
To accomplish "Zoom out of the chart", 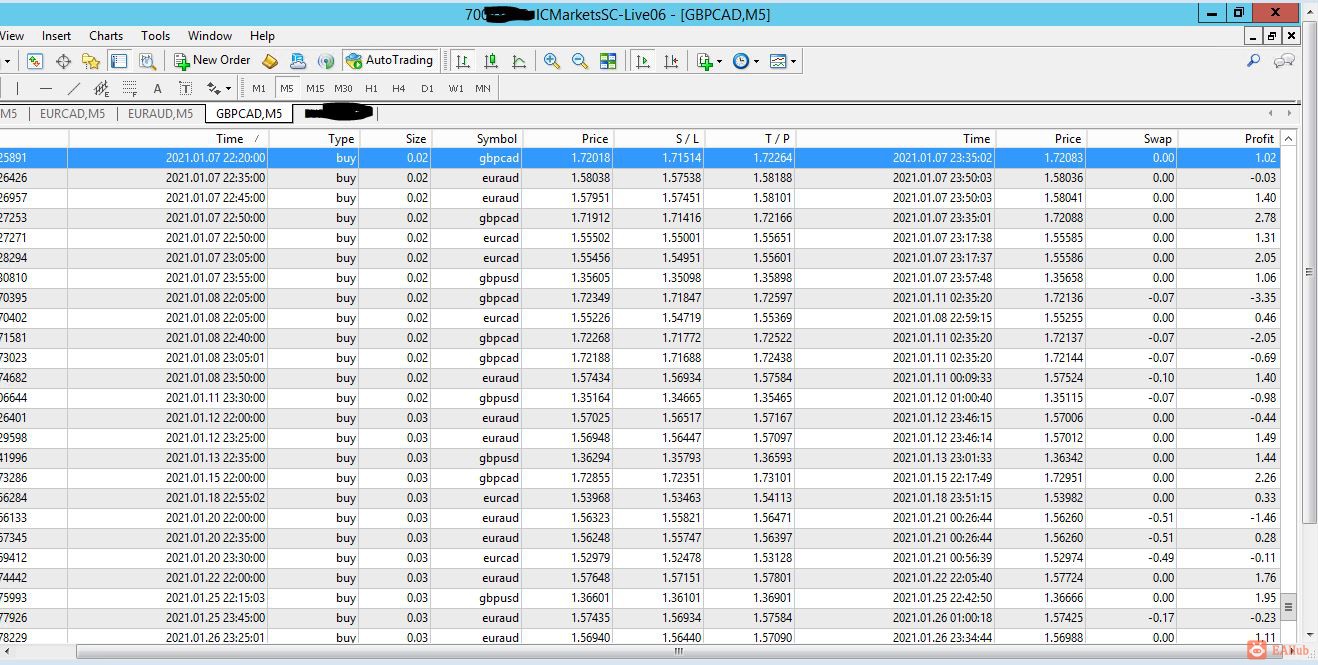I will tap(579, 61).
